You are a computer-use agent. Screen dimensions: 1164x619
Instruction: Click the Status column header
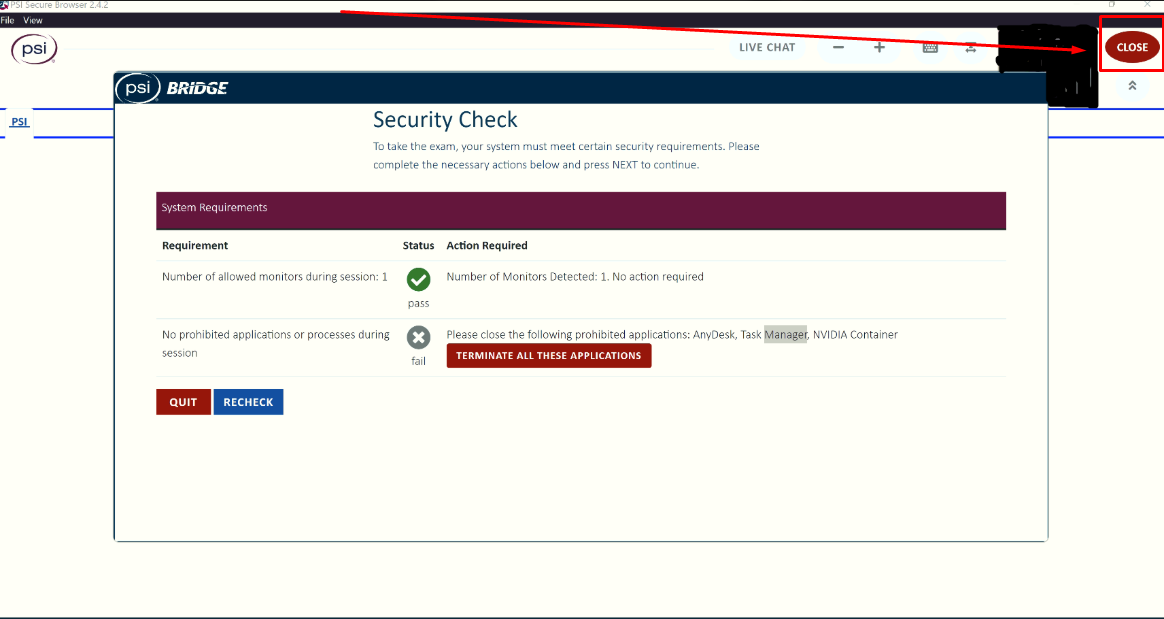click(x=419, y=246)
